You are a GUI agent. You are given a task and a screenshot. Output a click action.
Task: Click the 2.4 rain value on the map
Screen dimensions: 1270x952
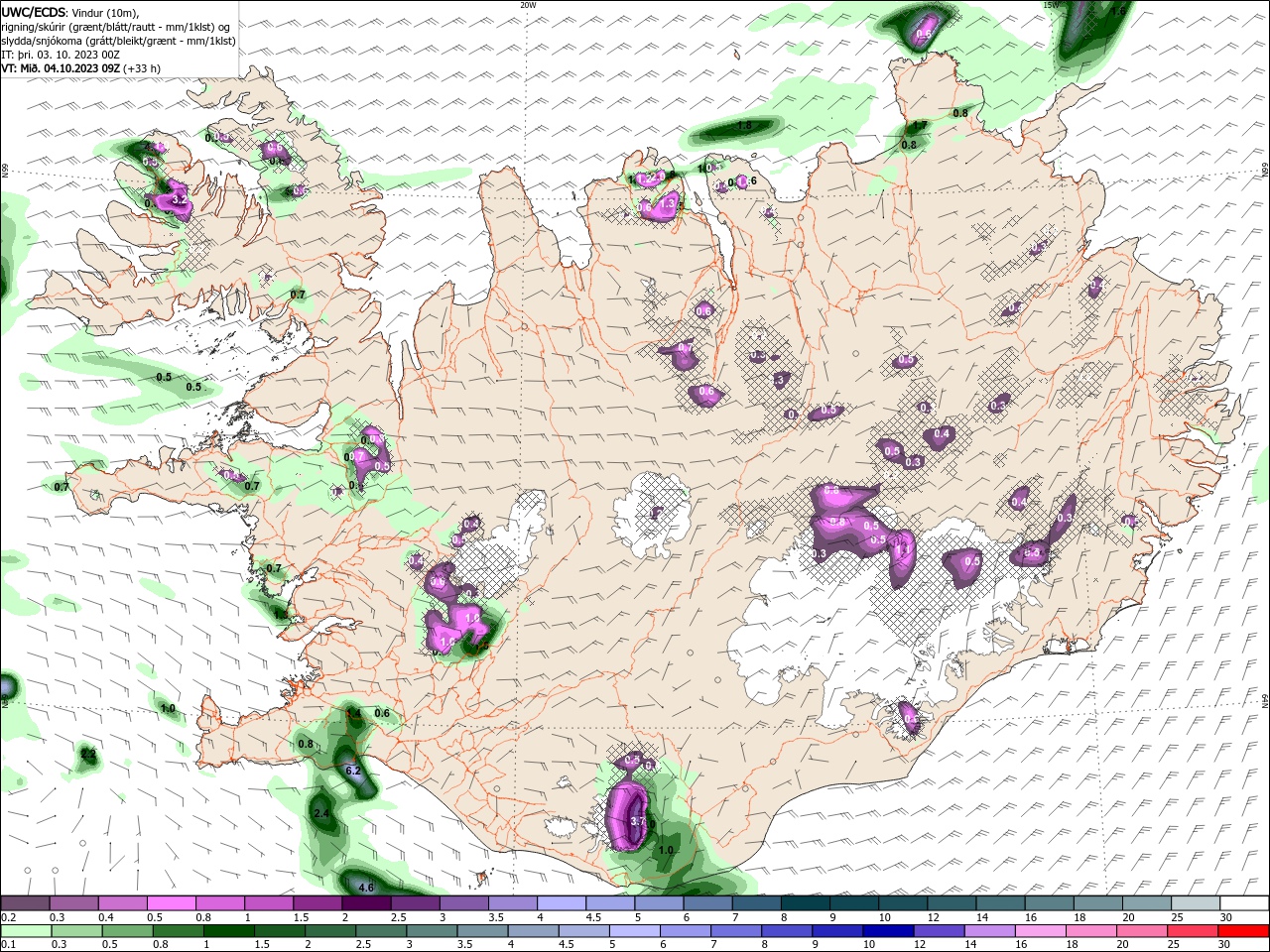click(321, 813)
